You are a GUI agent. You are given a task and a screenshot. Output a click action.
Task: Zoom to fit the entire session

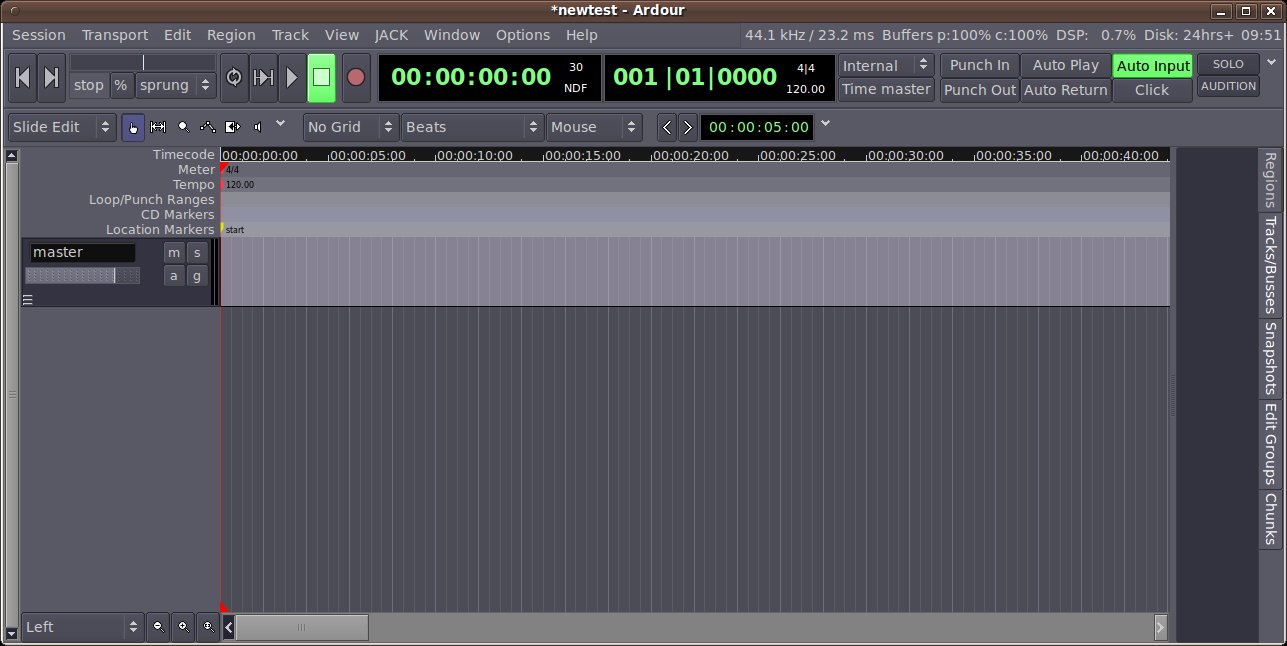(x=208, y=627)
